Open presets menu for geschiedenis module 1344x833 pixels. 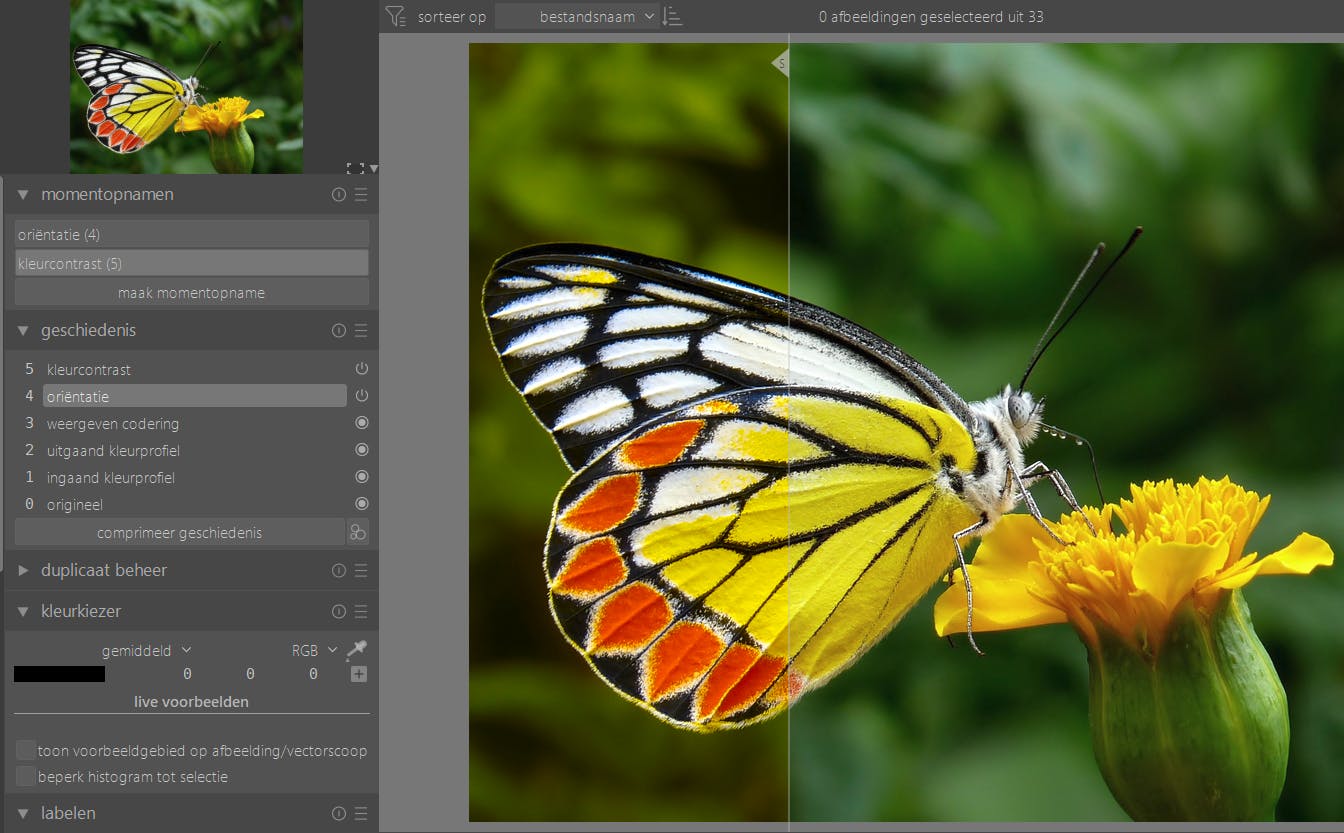[361, 331]
